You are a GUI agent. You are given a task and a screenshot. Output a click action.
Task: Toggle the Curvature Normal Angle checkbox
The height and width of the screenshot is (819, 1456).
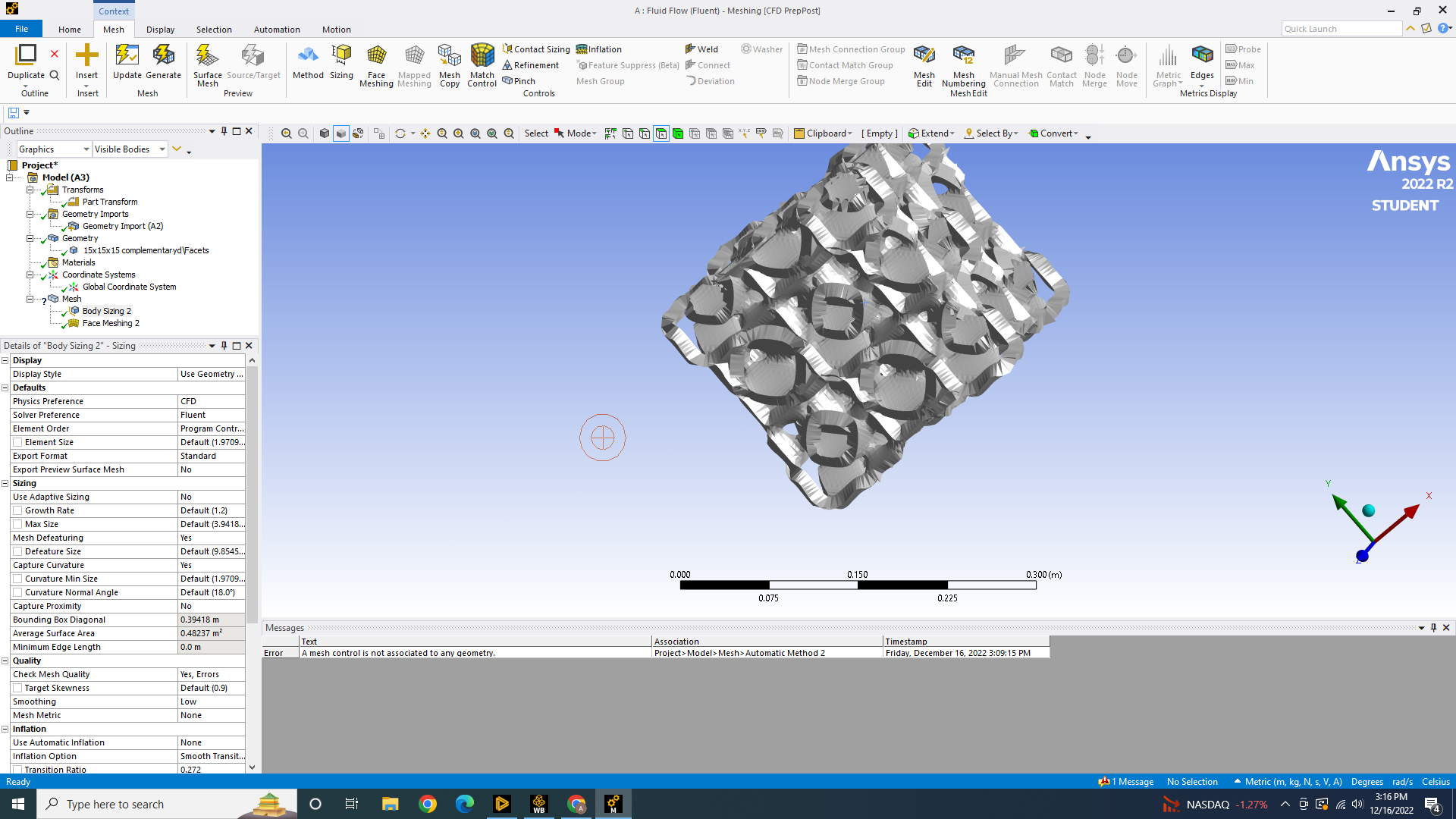[x=17, y=592]
